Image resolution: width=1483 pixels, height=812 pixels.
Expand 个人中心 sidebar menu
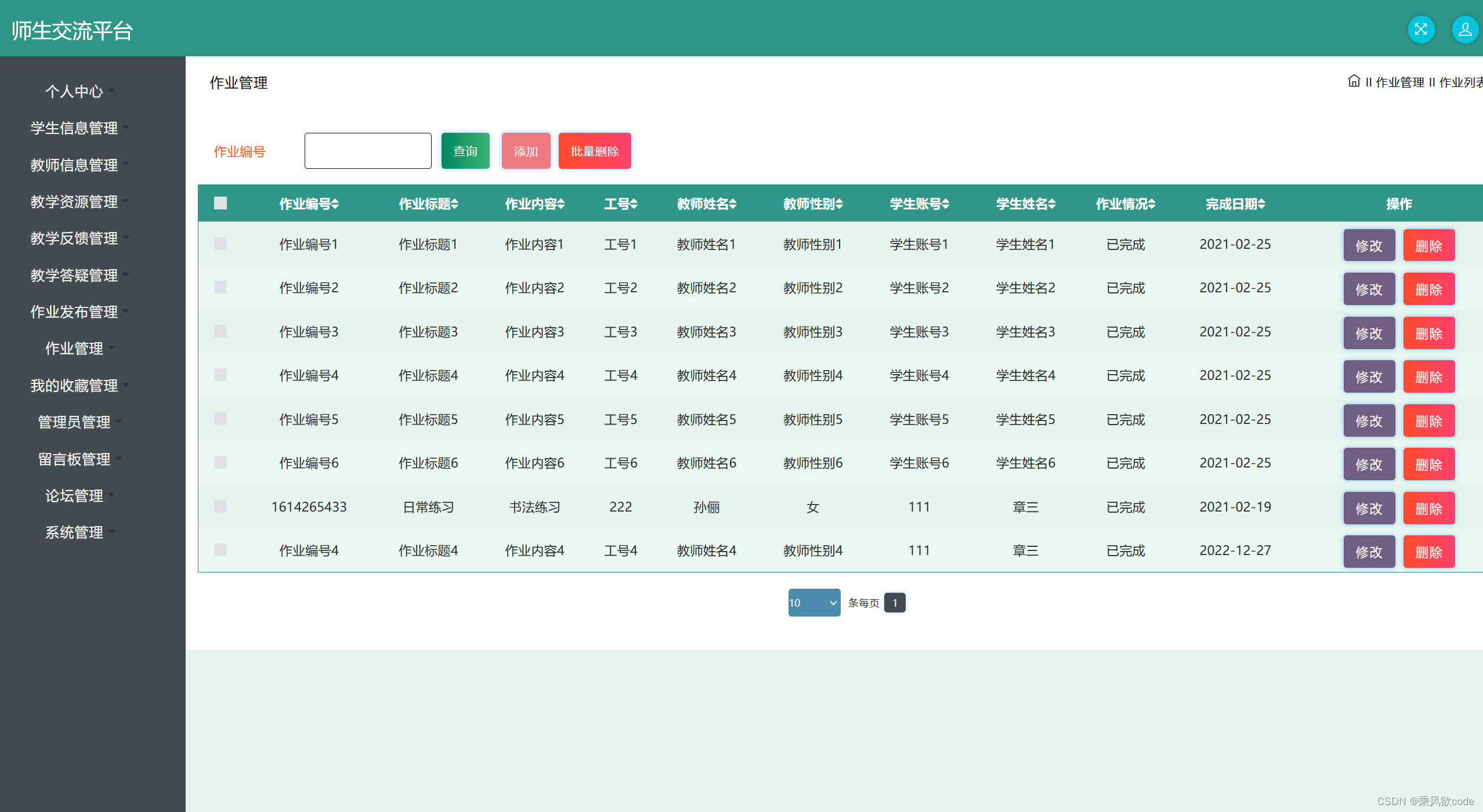pos(74,91)
